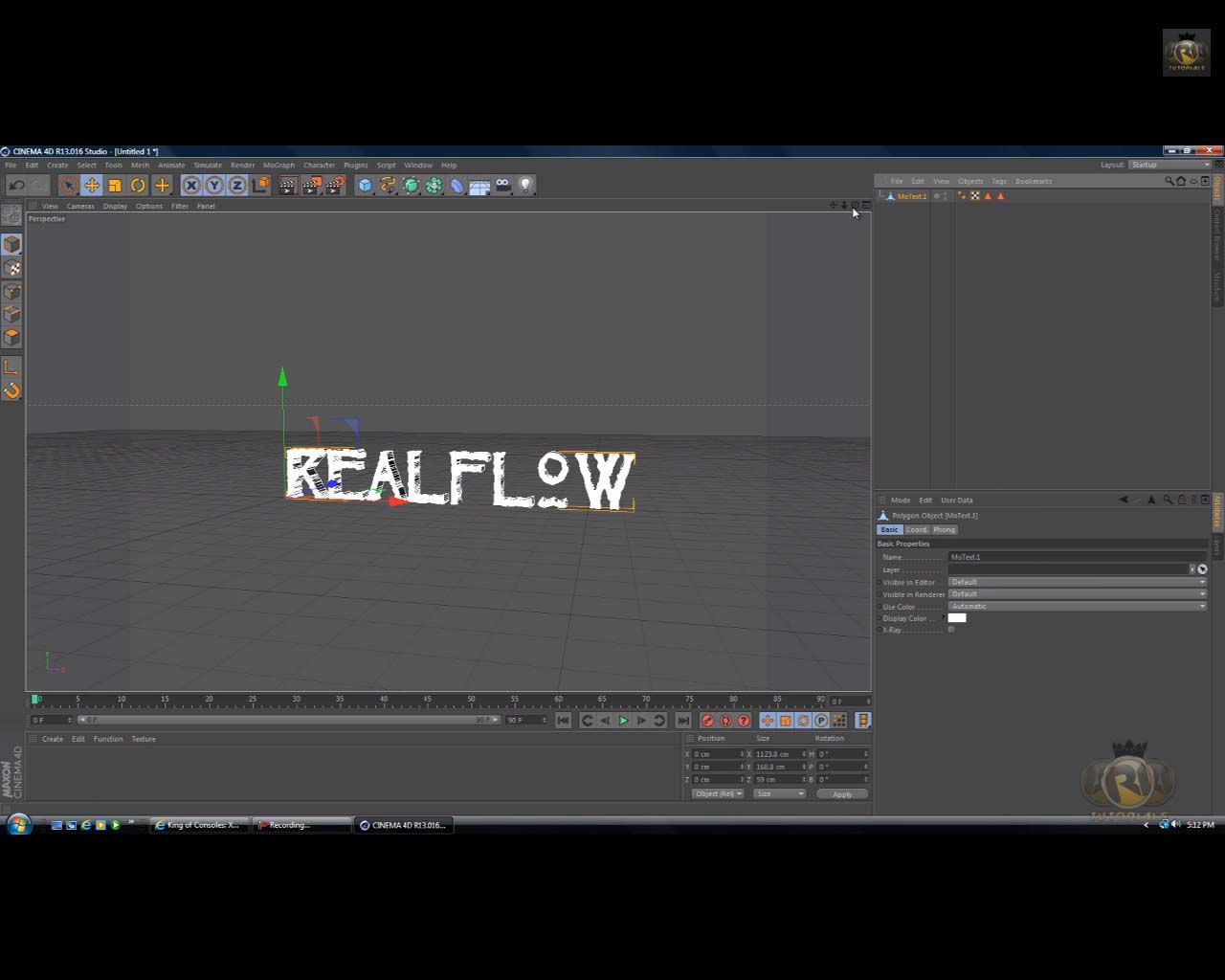
Task: Click the checkerboard texture tag on MoText.1
Action: click(x=975, y=196)
